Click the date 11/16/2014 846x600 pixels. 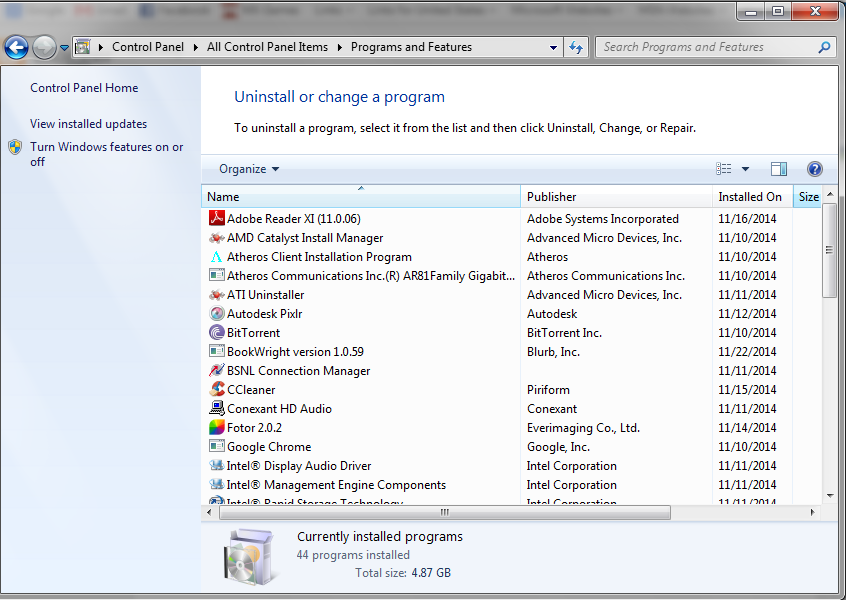click(747, 219)
